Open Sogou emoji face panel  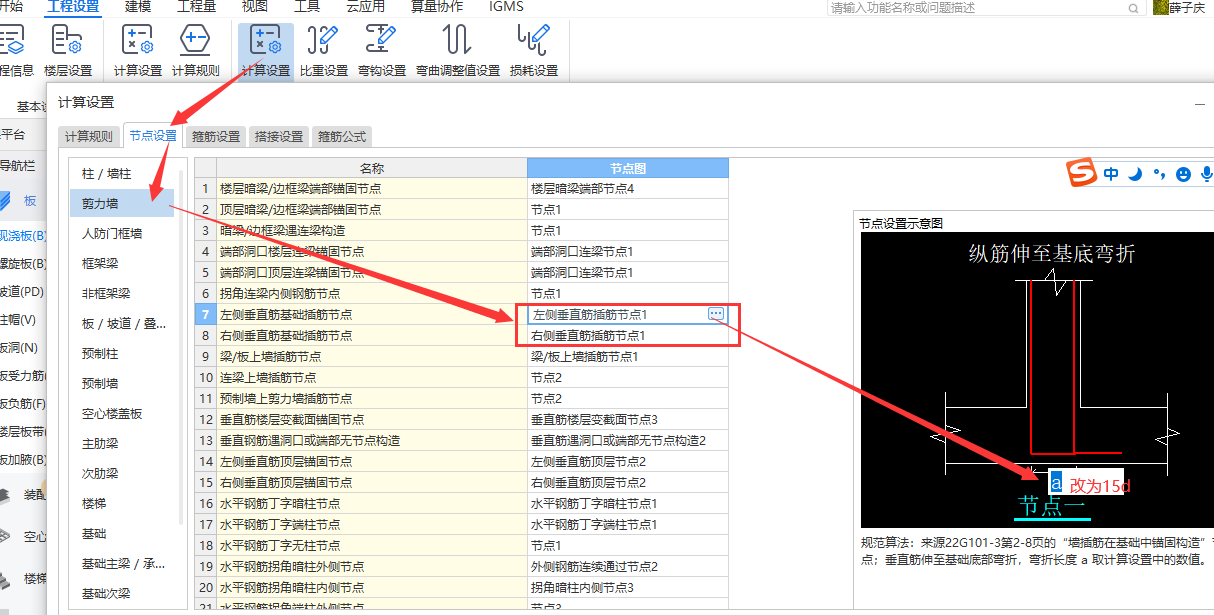(1183, 174)
